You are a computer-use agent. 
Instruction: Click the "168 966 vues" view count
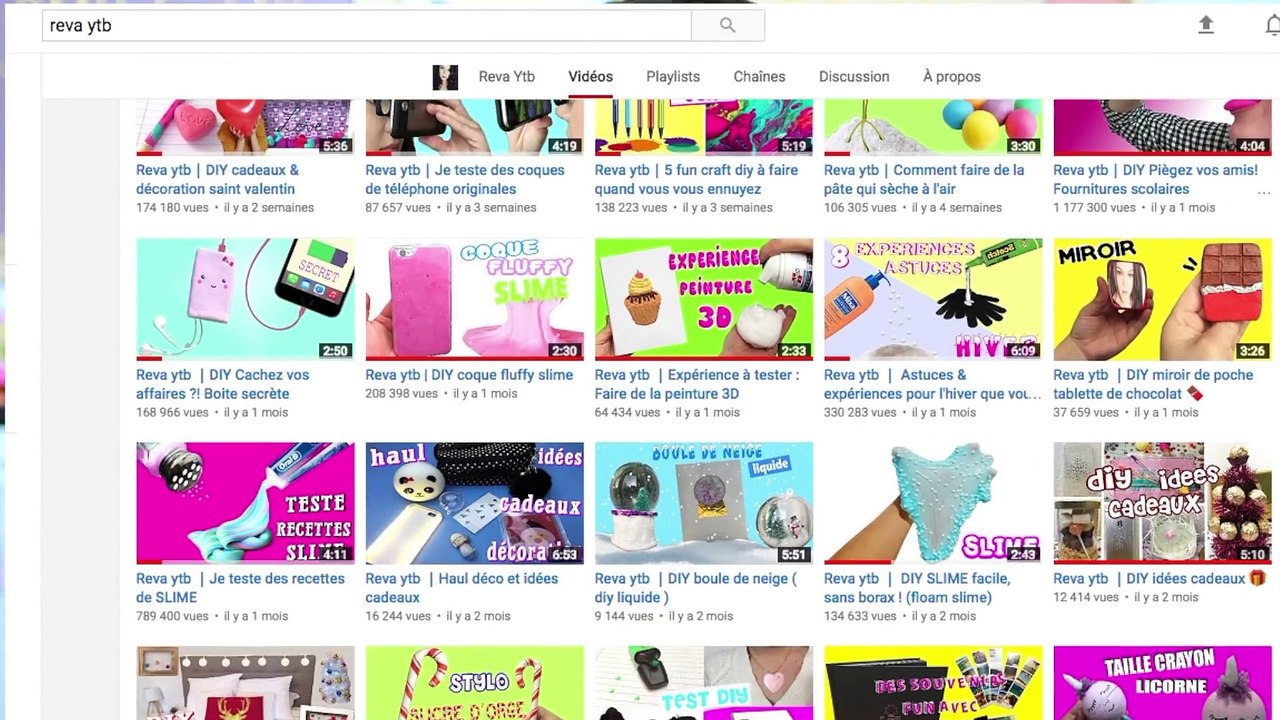click(172, 413)
